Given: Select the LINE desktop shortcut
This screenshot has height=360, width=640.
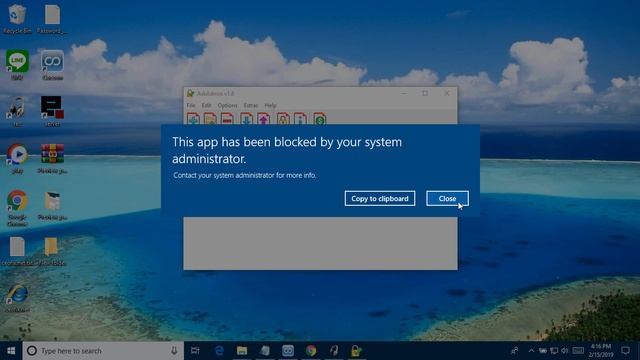Looking at the screenshot, I should coord(17,64).
